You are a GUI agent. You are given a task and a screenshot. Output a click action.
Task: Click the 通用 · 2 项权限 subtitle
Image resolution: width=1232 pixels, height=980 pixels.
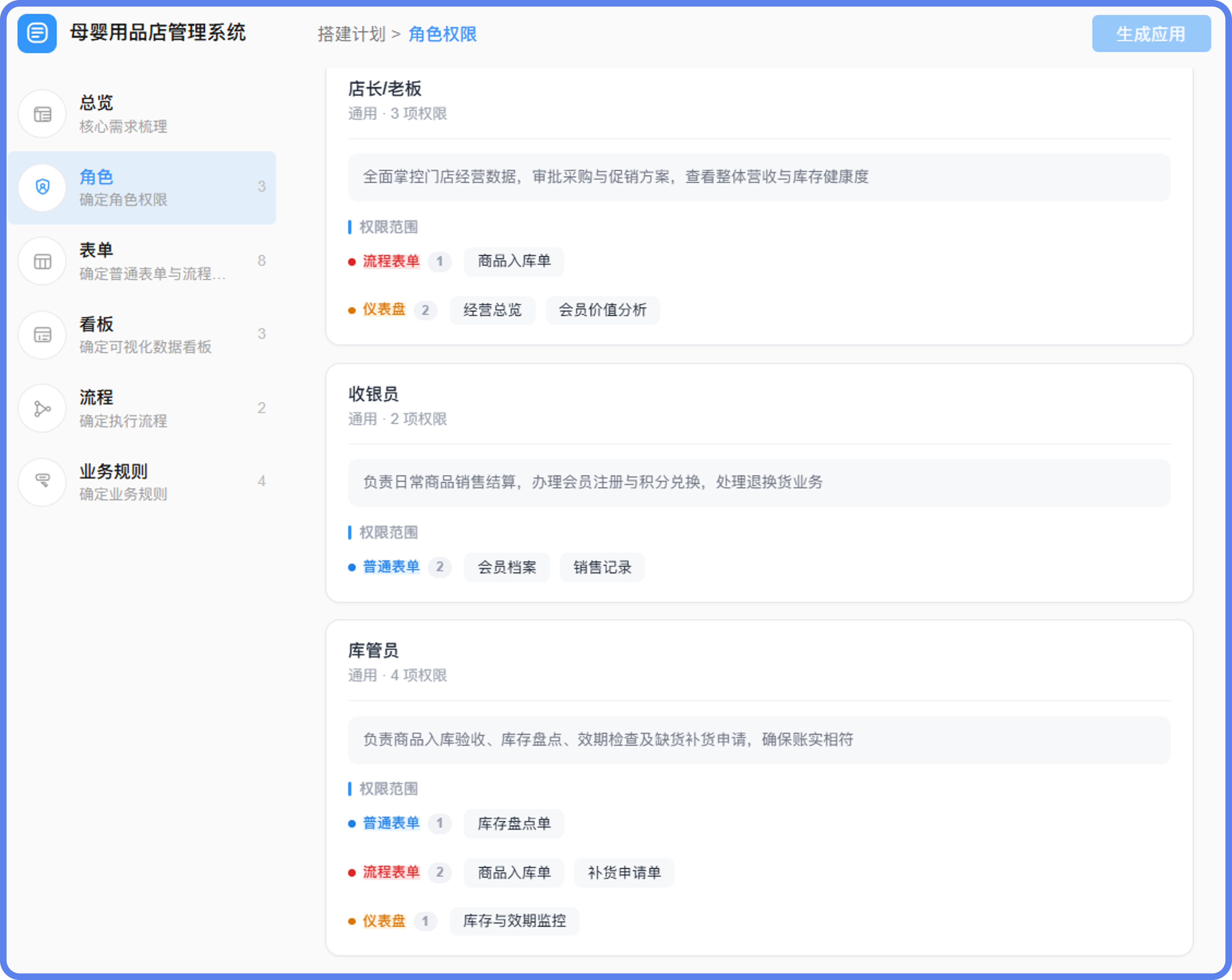click(398, 419)
